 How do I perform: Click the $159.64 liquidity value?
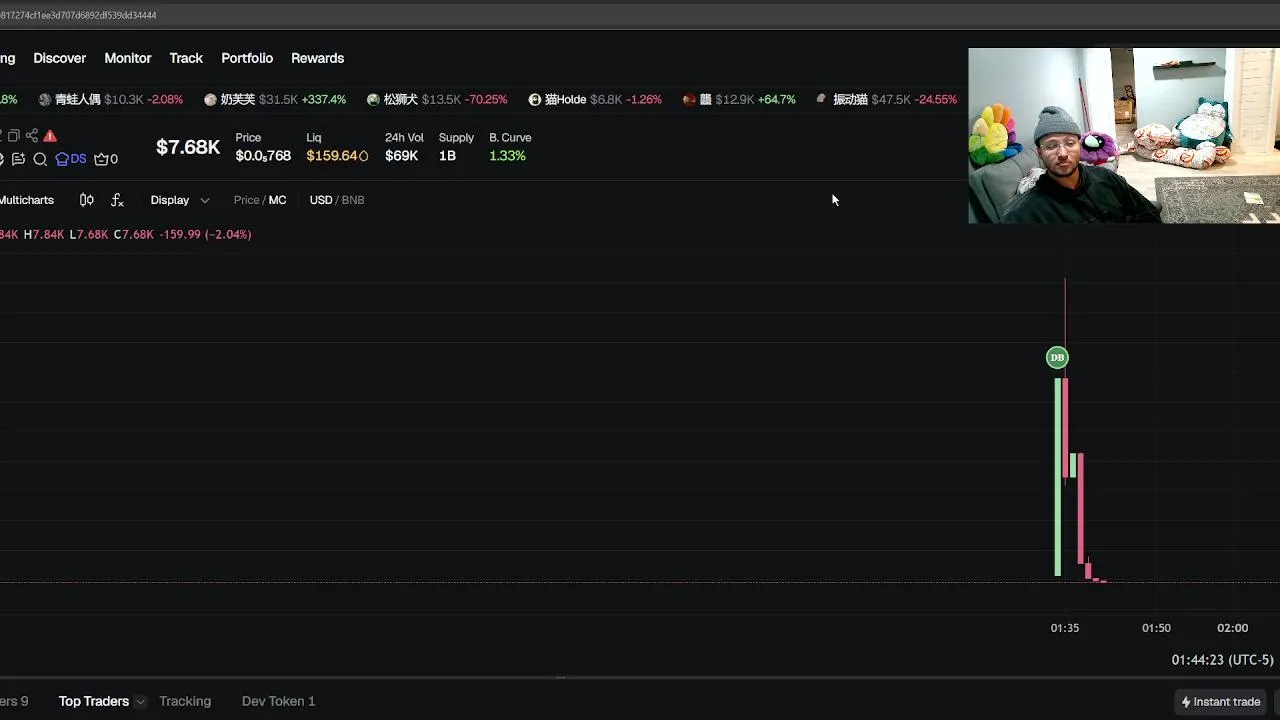331,156
